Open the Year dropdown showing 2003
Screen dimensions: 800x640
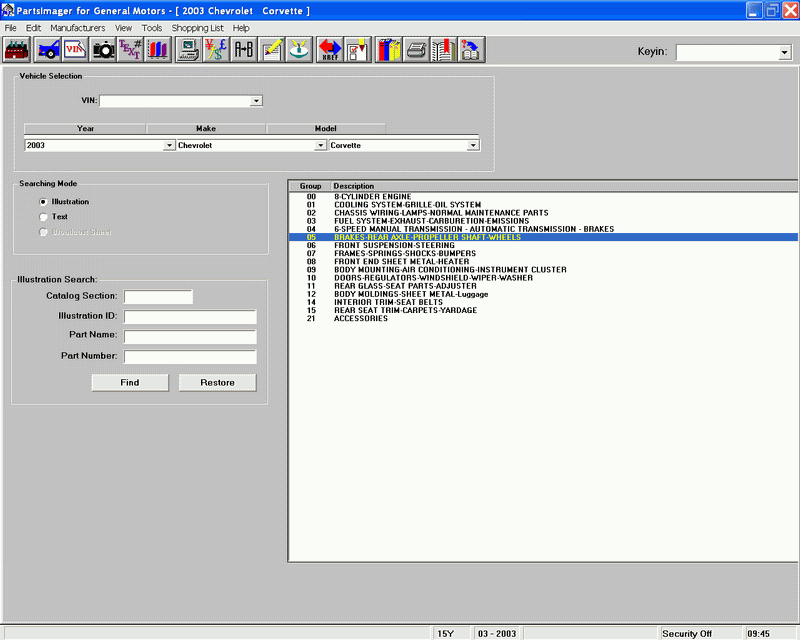coord(169,145)
